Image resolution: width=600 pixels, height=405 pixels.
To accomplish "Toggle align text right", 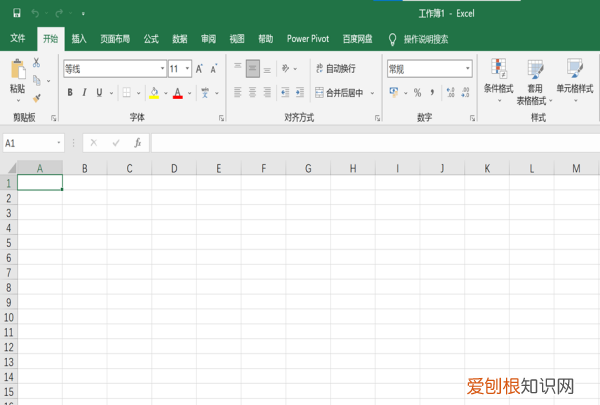I will [267, 92].
